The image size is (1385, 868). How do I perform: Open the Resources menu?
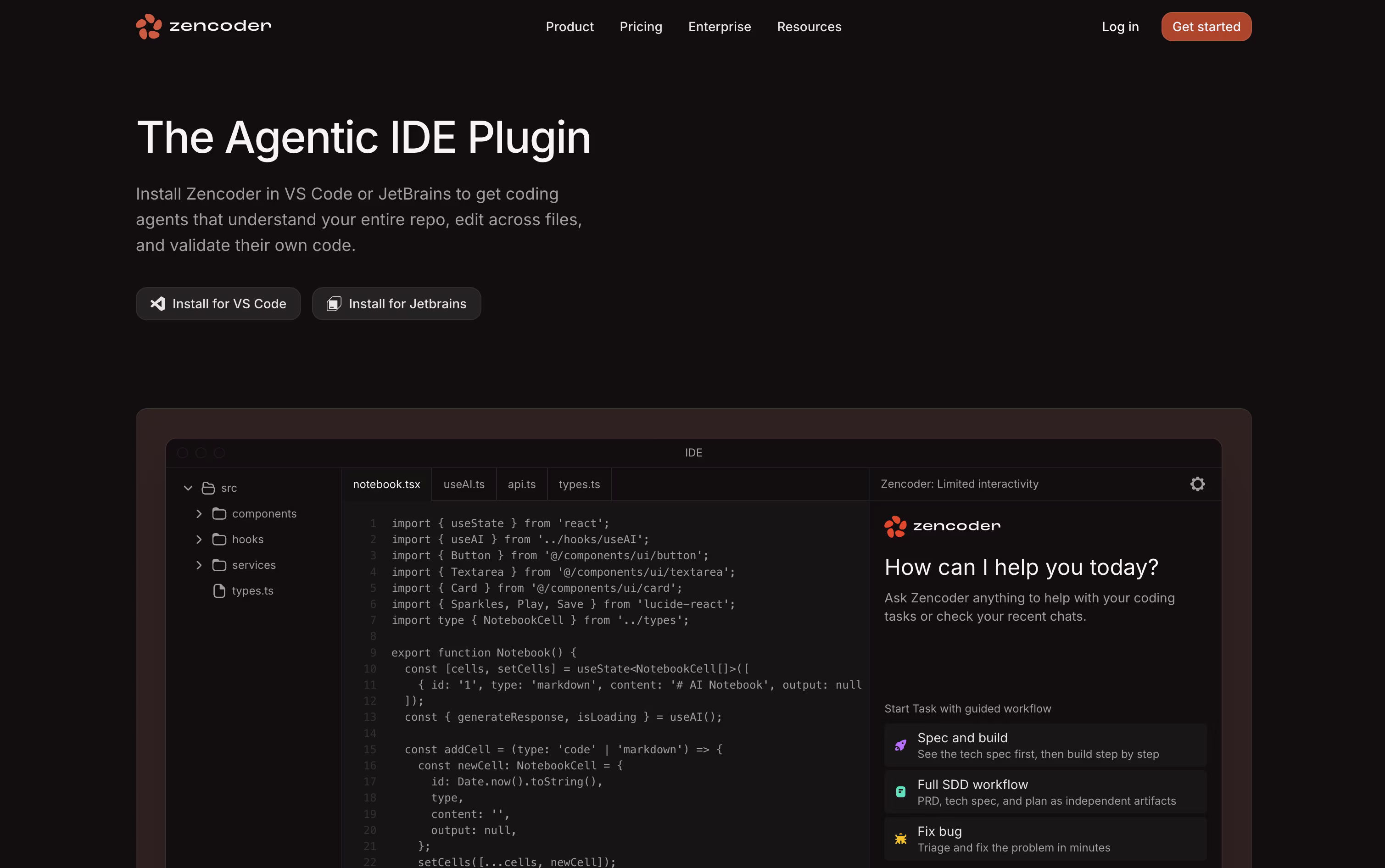[809, 27]
